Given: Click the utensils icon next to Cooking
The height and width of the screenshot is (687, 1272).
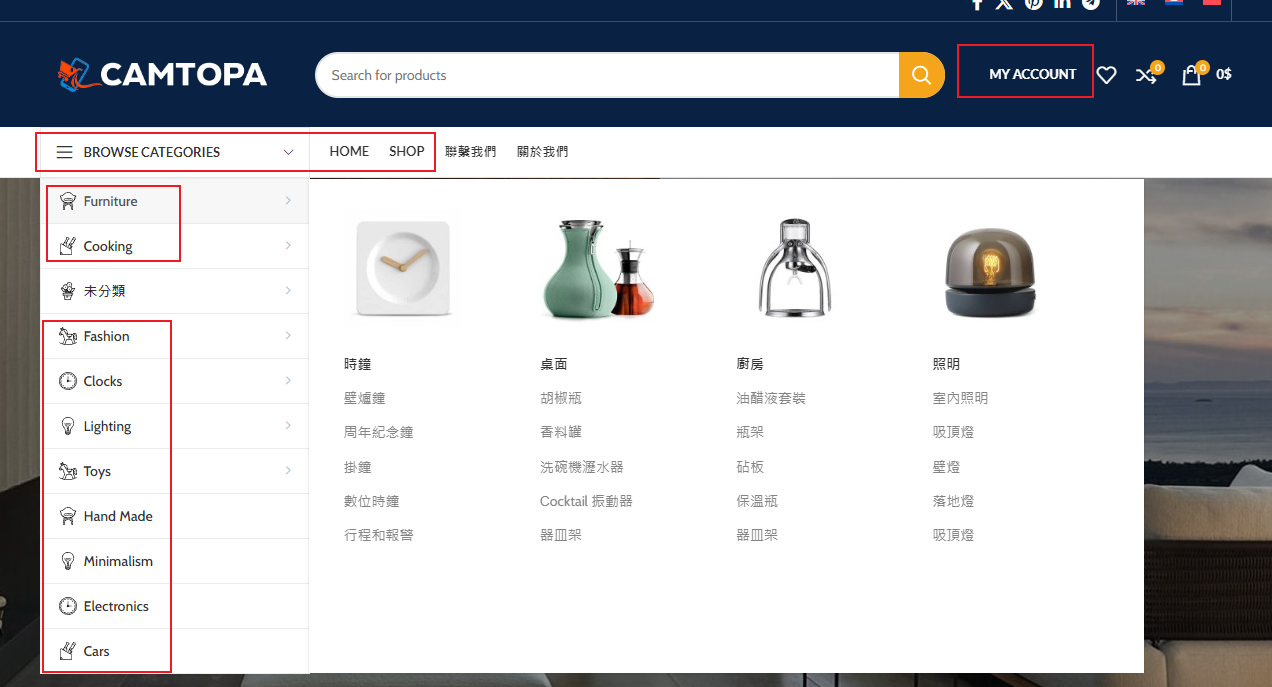Looking at the screenshot, I should click(68, 246).
